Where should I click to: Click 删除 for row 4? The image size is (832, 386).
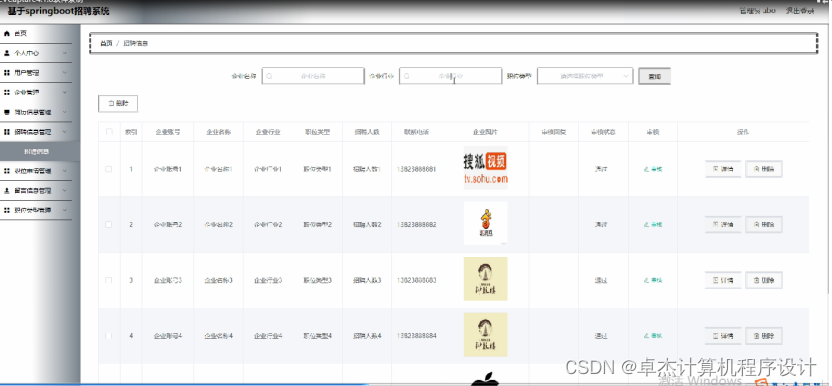[764, 336]
